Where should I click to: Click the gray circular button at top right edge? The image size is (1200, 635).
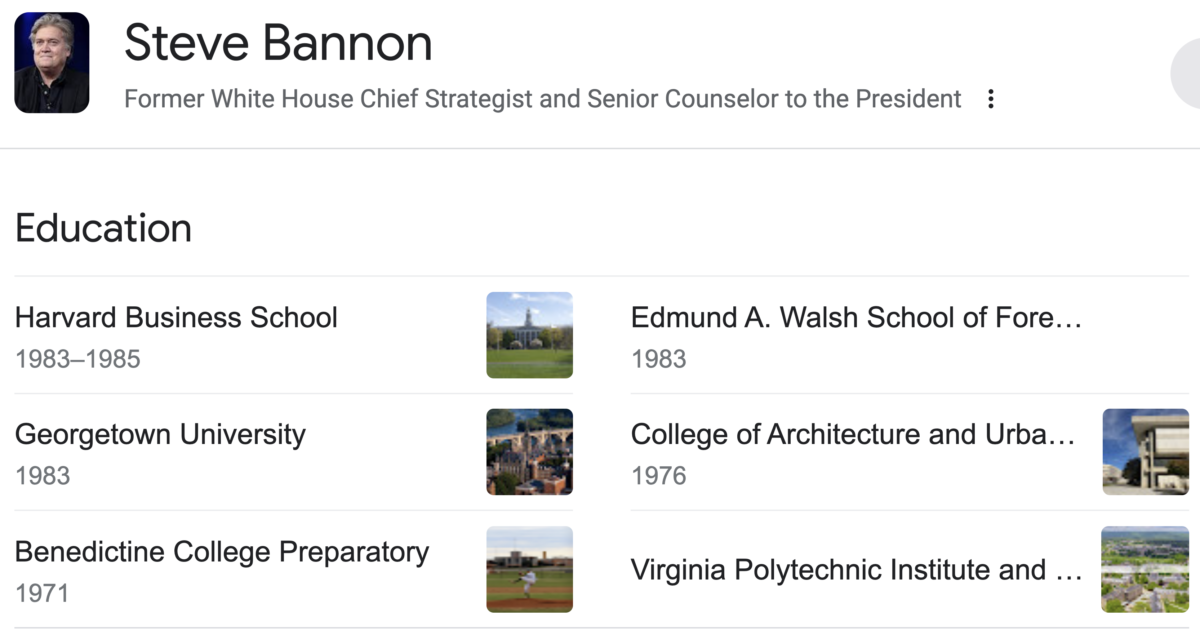click(1186, 77)
